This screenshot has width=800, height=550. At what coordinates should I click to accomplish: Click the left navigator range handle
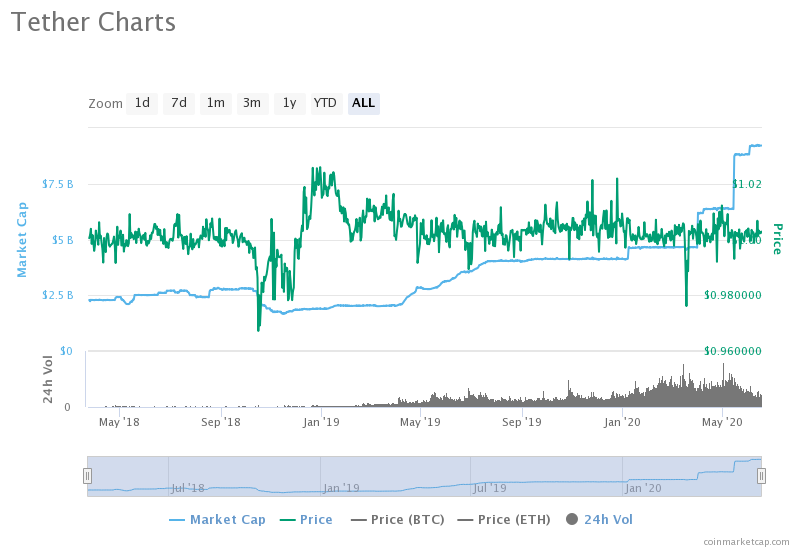tap(87, 476)
